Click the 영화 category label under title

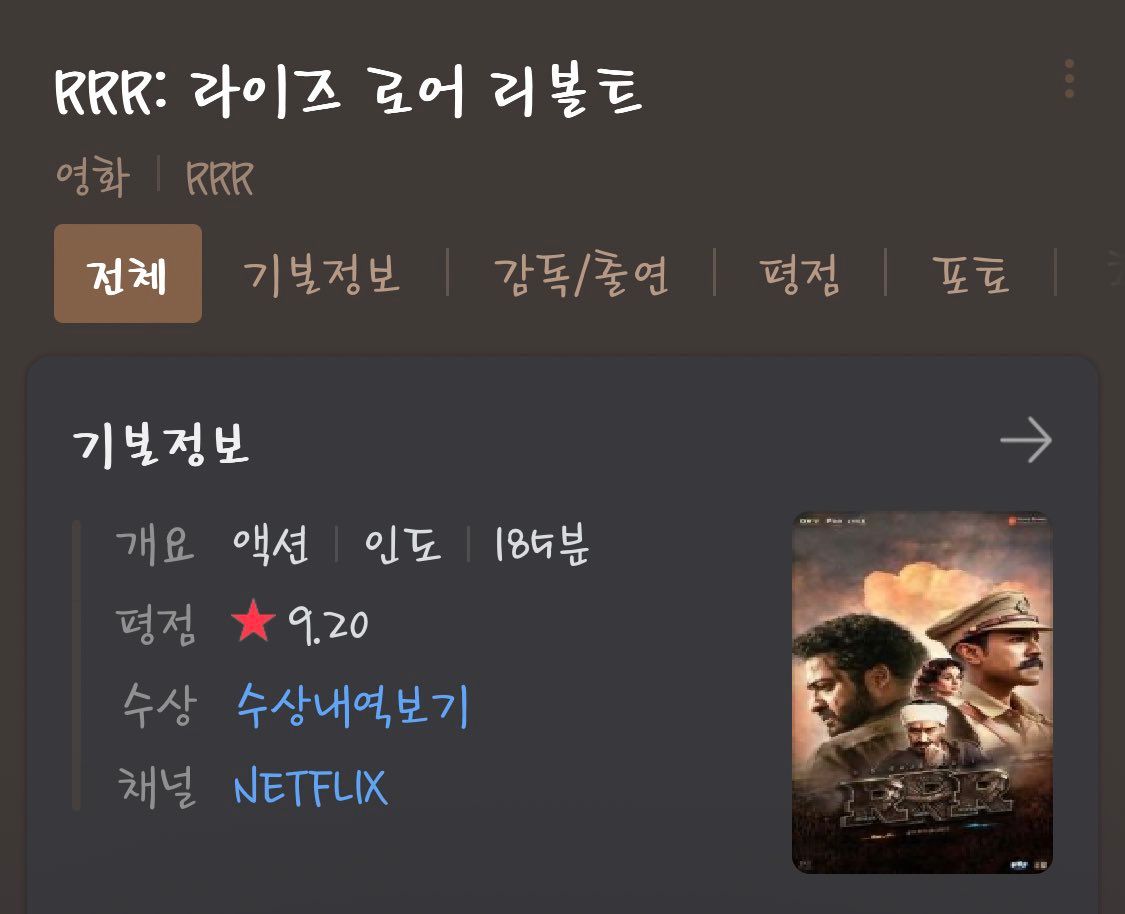coord(93,176)
